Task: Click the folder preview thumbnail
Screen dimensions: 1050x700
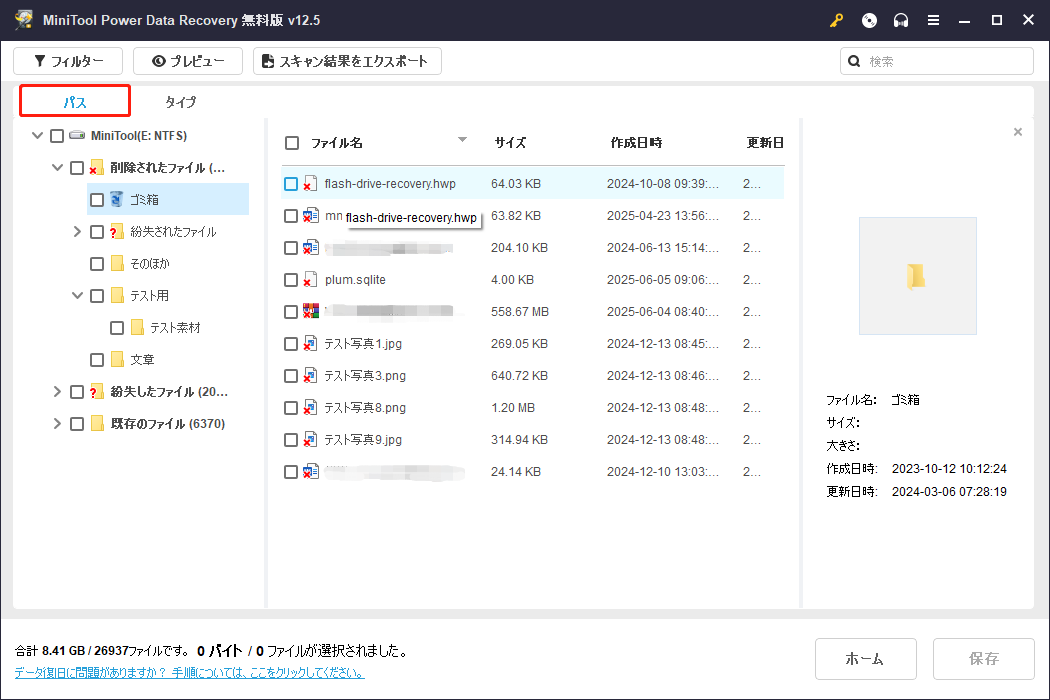Action: coord(917,275)
